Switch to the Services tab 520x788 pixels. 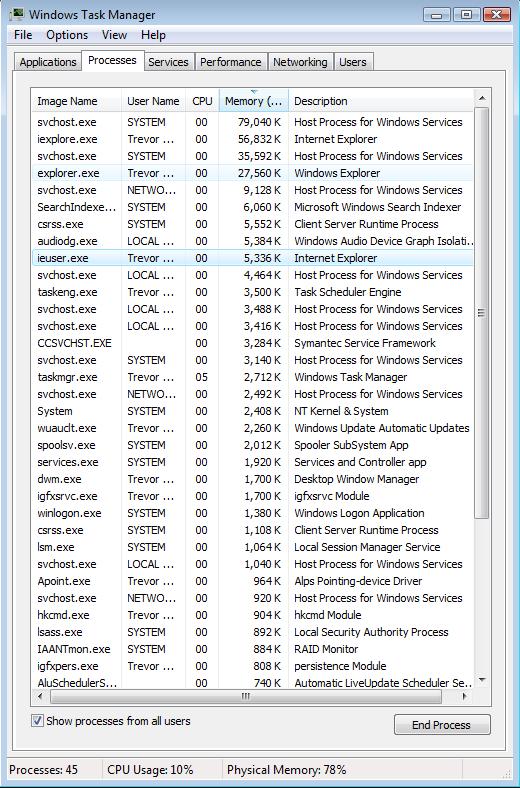tap(168, 62)
